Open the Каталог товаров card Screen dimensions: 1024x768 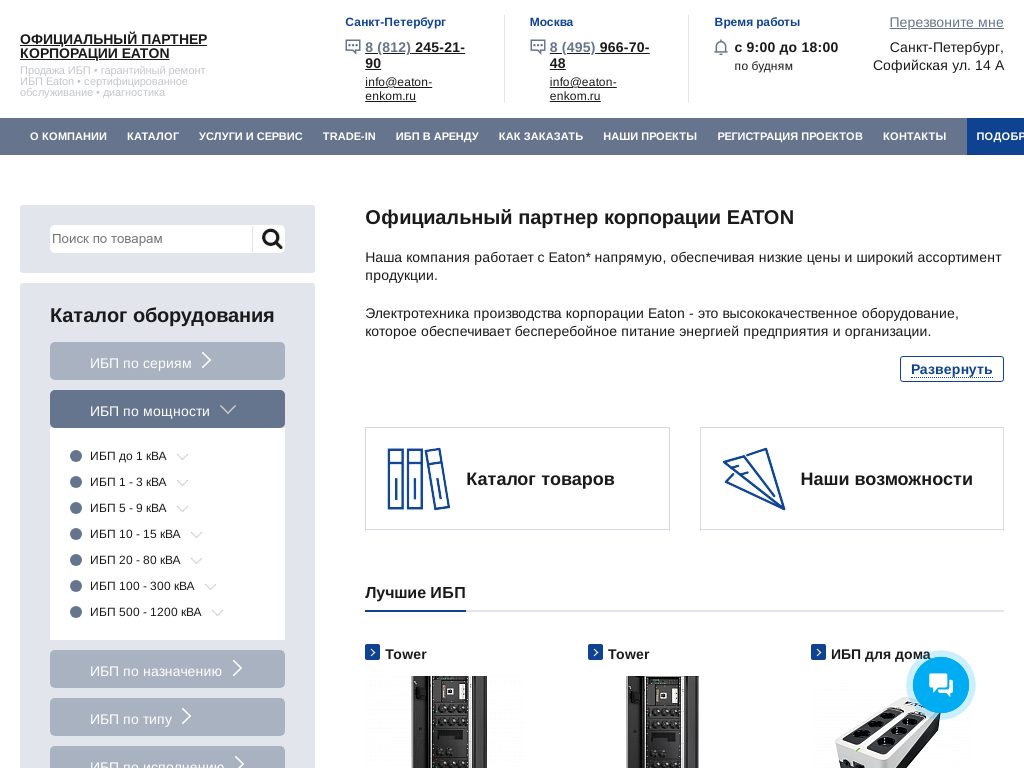pyautogui.click(x=517, y=479)
